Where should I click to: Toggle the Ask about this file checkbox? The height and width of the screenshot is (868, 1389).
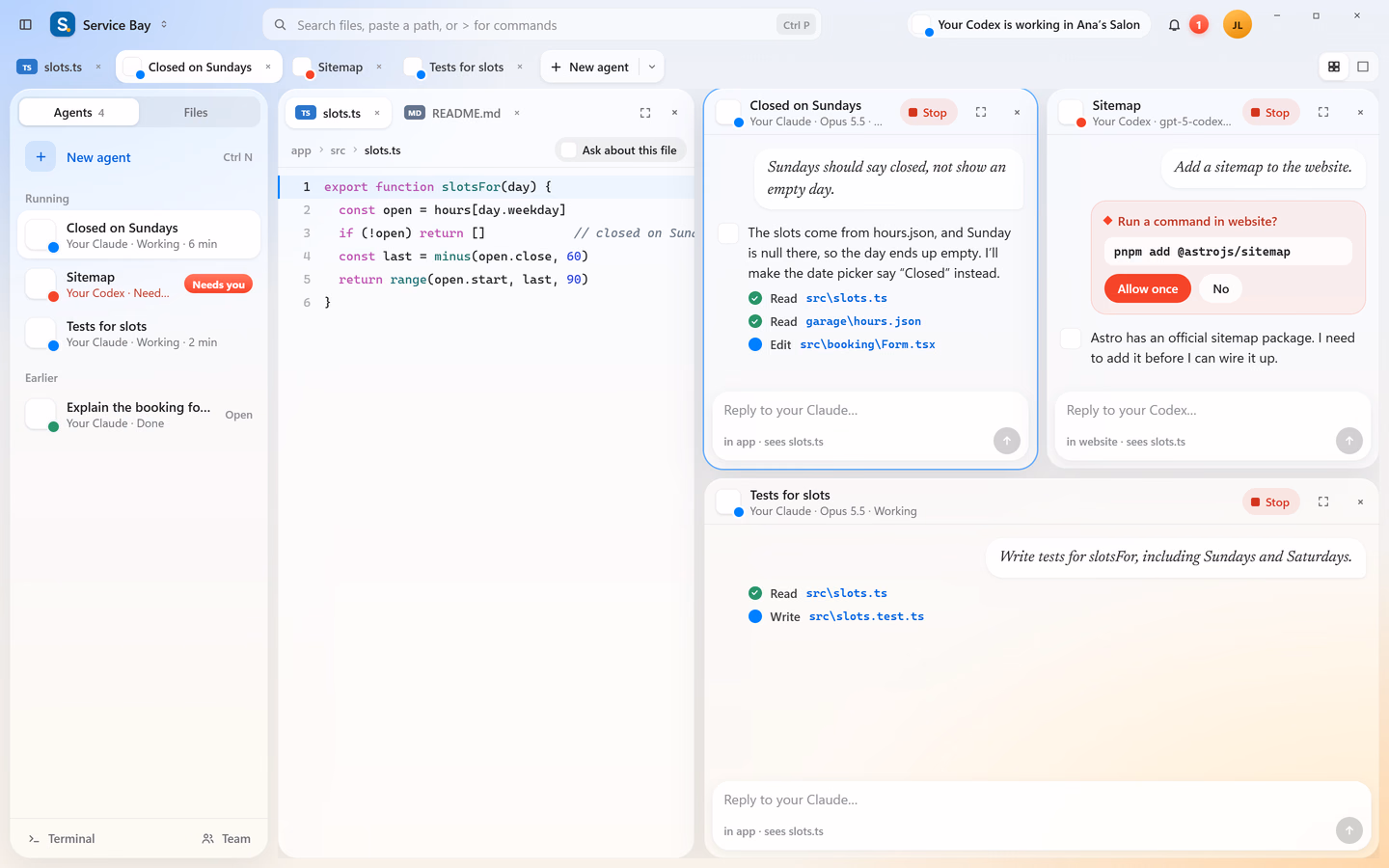coord(569,150)
